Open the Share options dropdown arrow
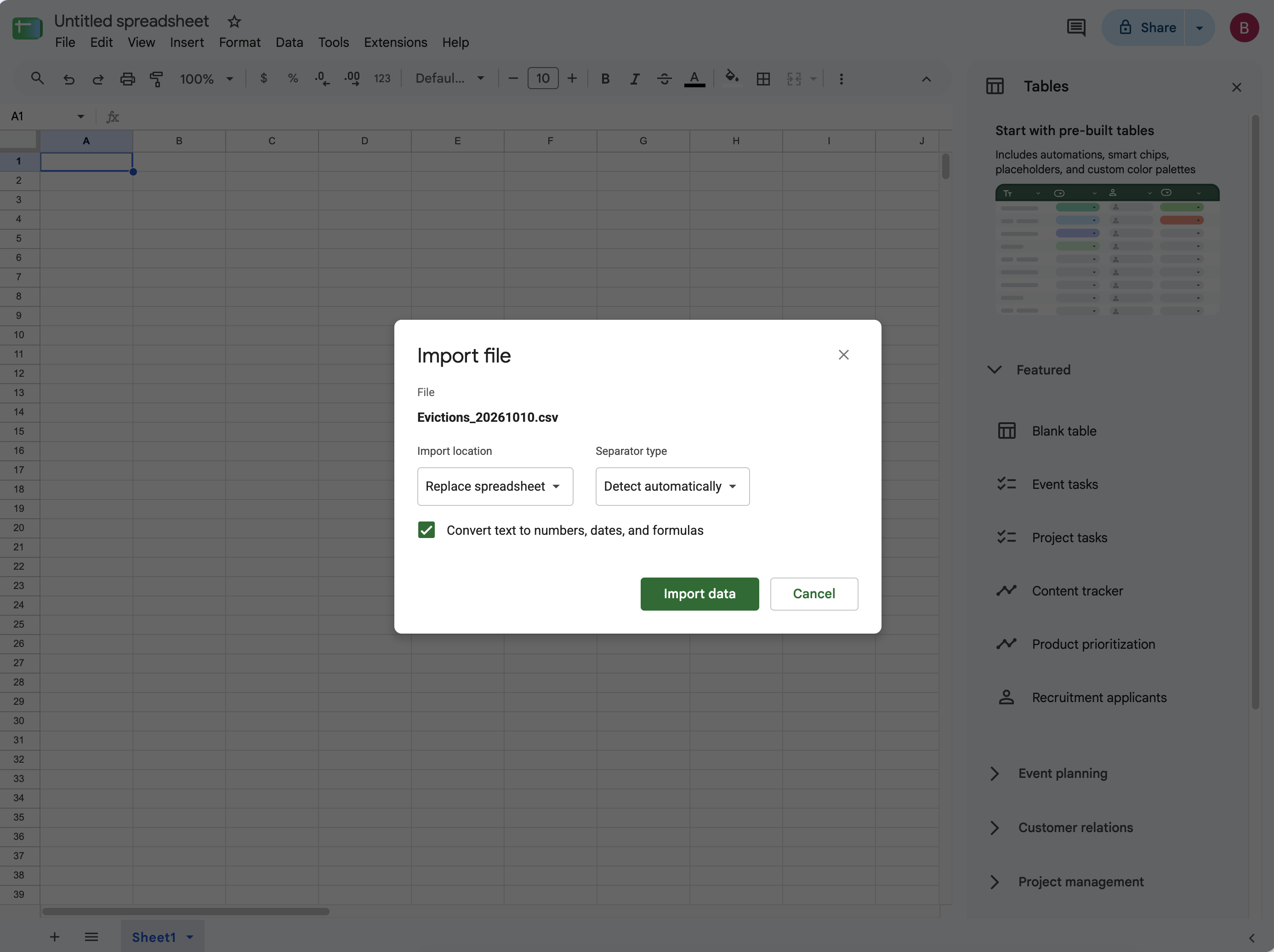1274x952 pixels. pyautogui.click(x=1199, y=28)
